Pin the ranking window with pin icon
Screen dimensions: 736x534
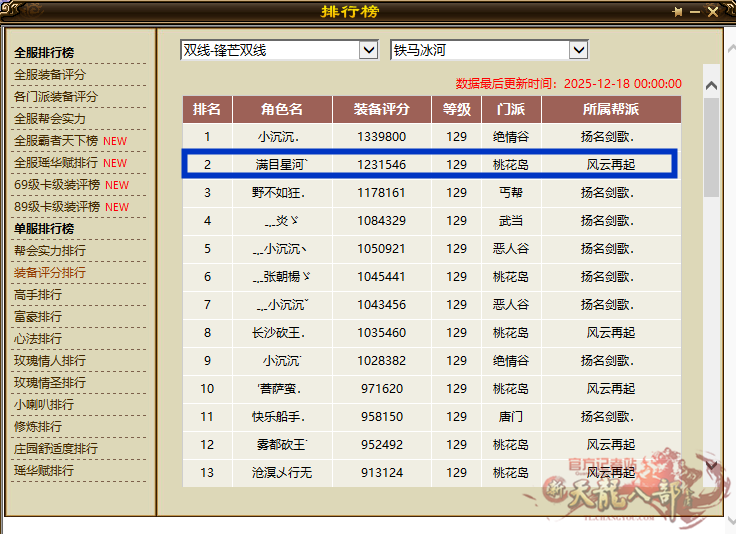tap(677, 12)
